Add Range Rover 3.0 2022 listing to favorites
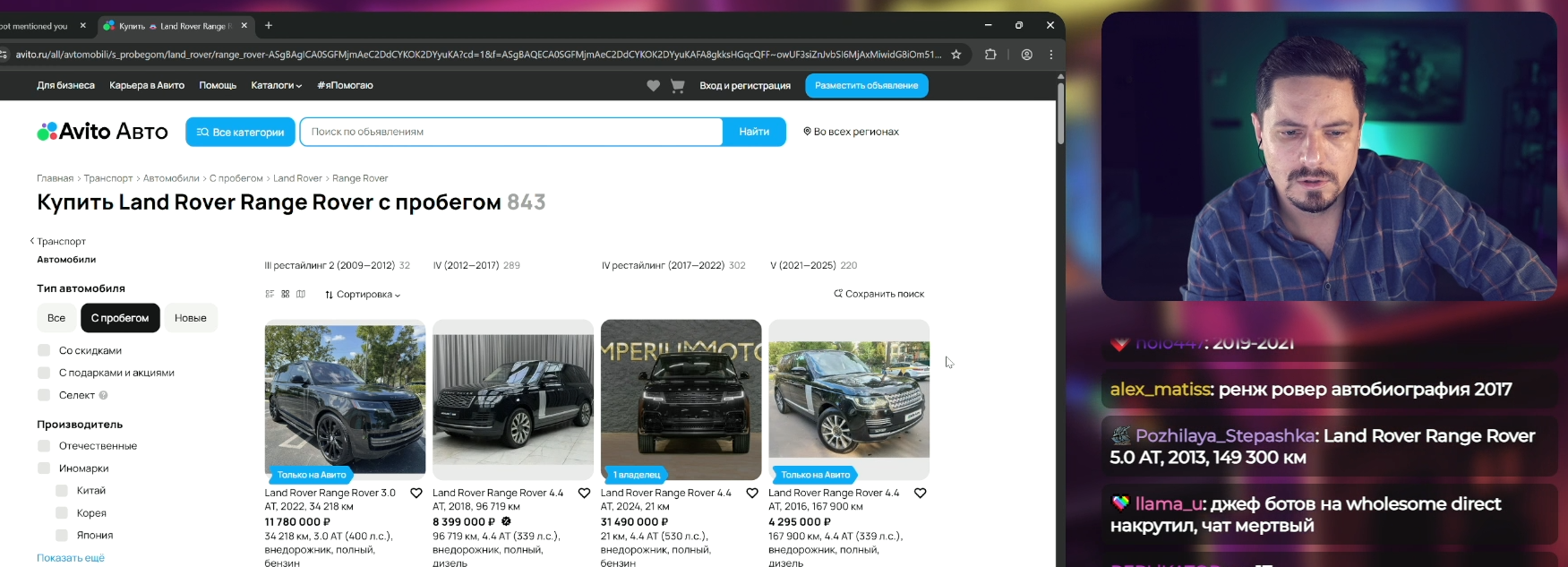 click(x=416, y=493)
